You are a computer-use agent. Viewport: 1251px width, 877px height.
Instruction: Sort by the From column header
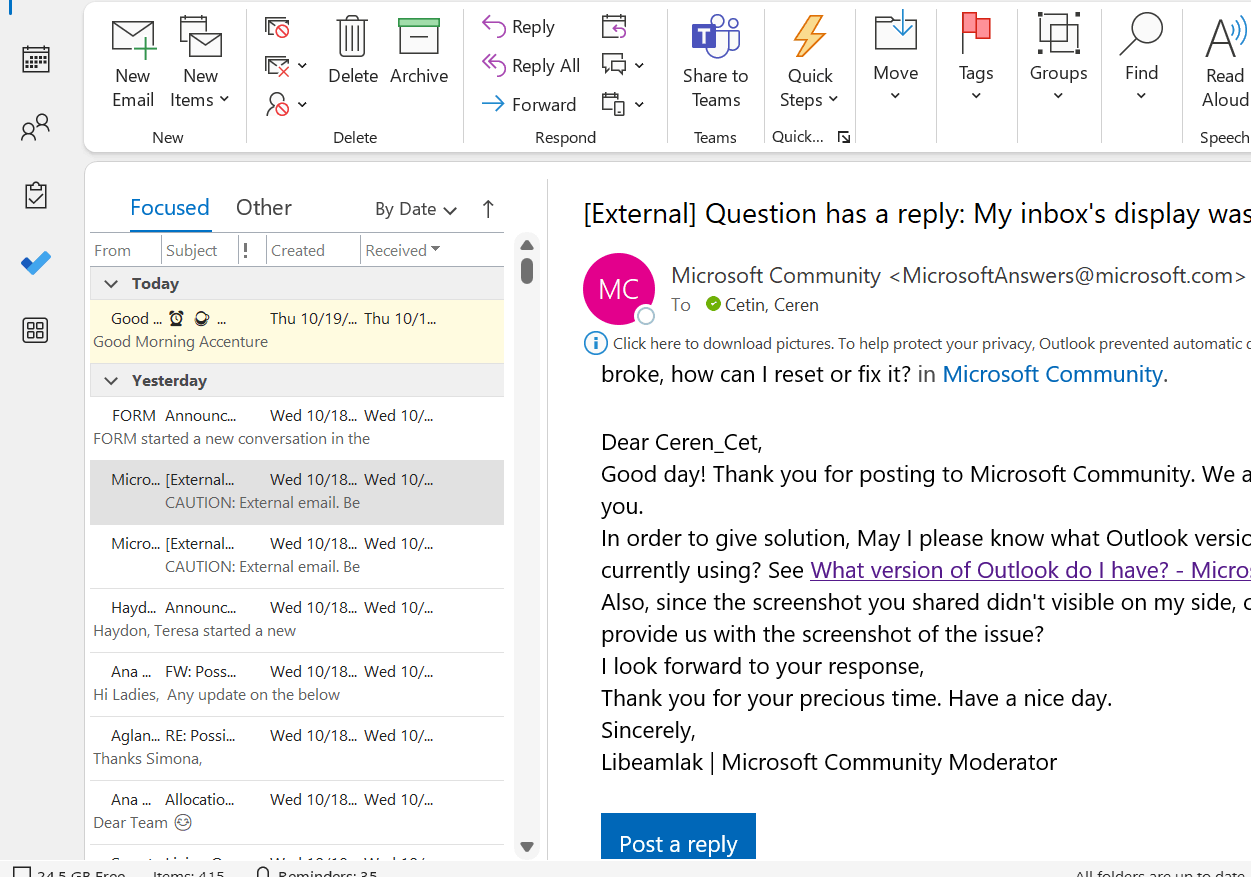pos(125,251)
